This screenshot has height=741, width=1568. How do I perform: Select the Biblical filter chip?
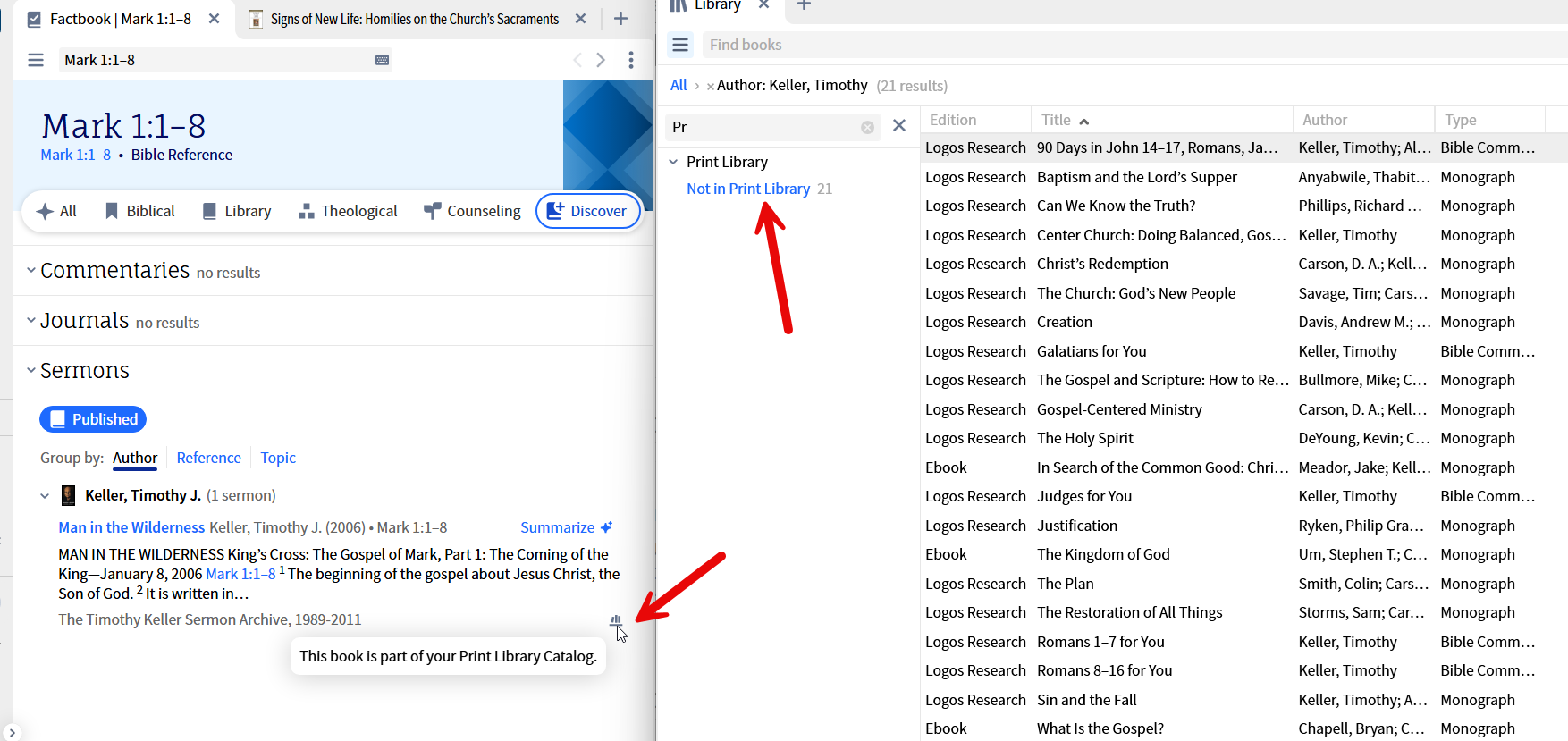click(139, 211)
